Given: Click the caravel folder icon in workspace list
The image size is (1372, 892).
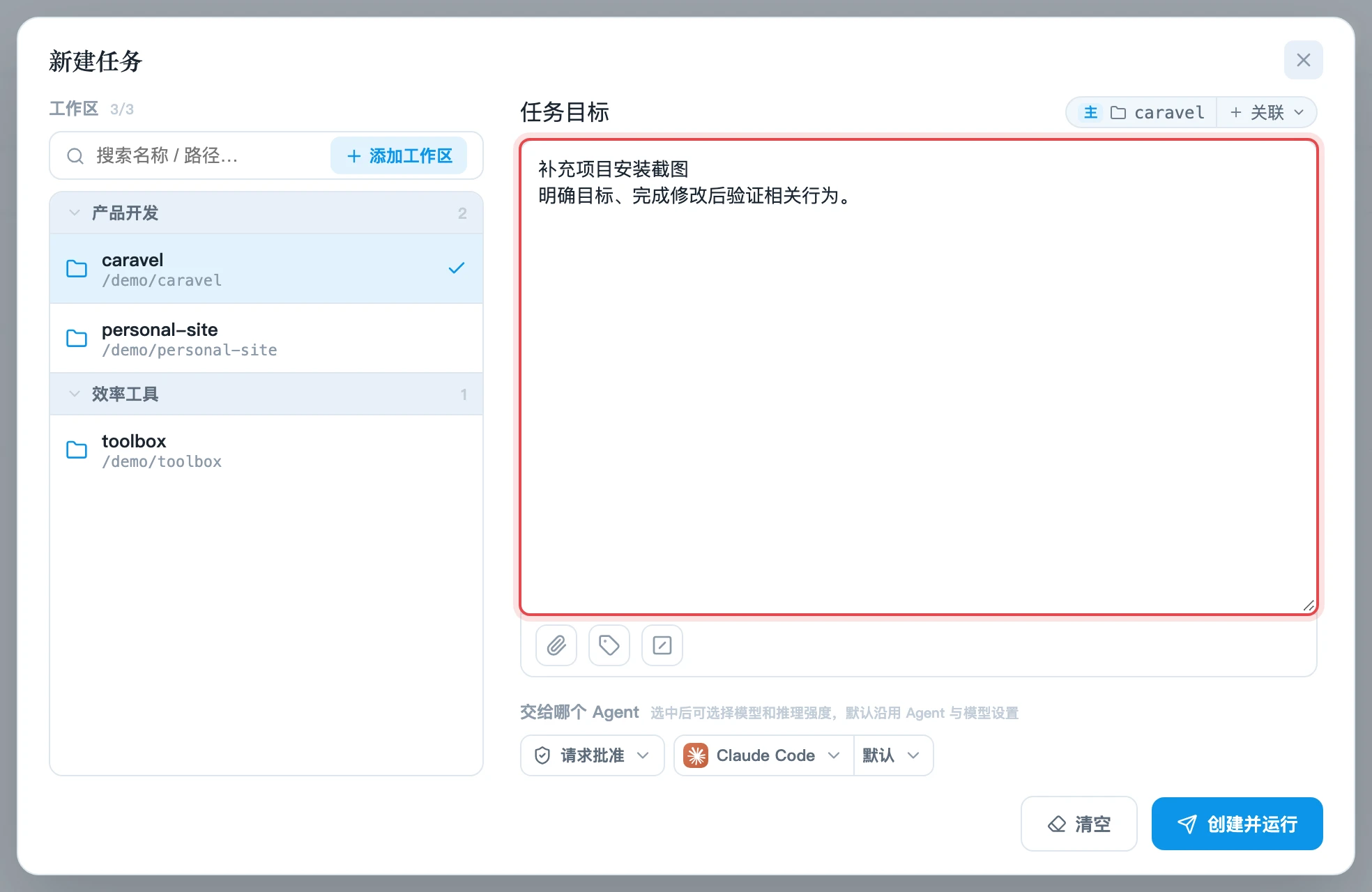Looking at the screenshot, I should [77, 268].
